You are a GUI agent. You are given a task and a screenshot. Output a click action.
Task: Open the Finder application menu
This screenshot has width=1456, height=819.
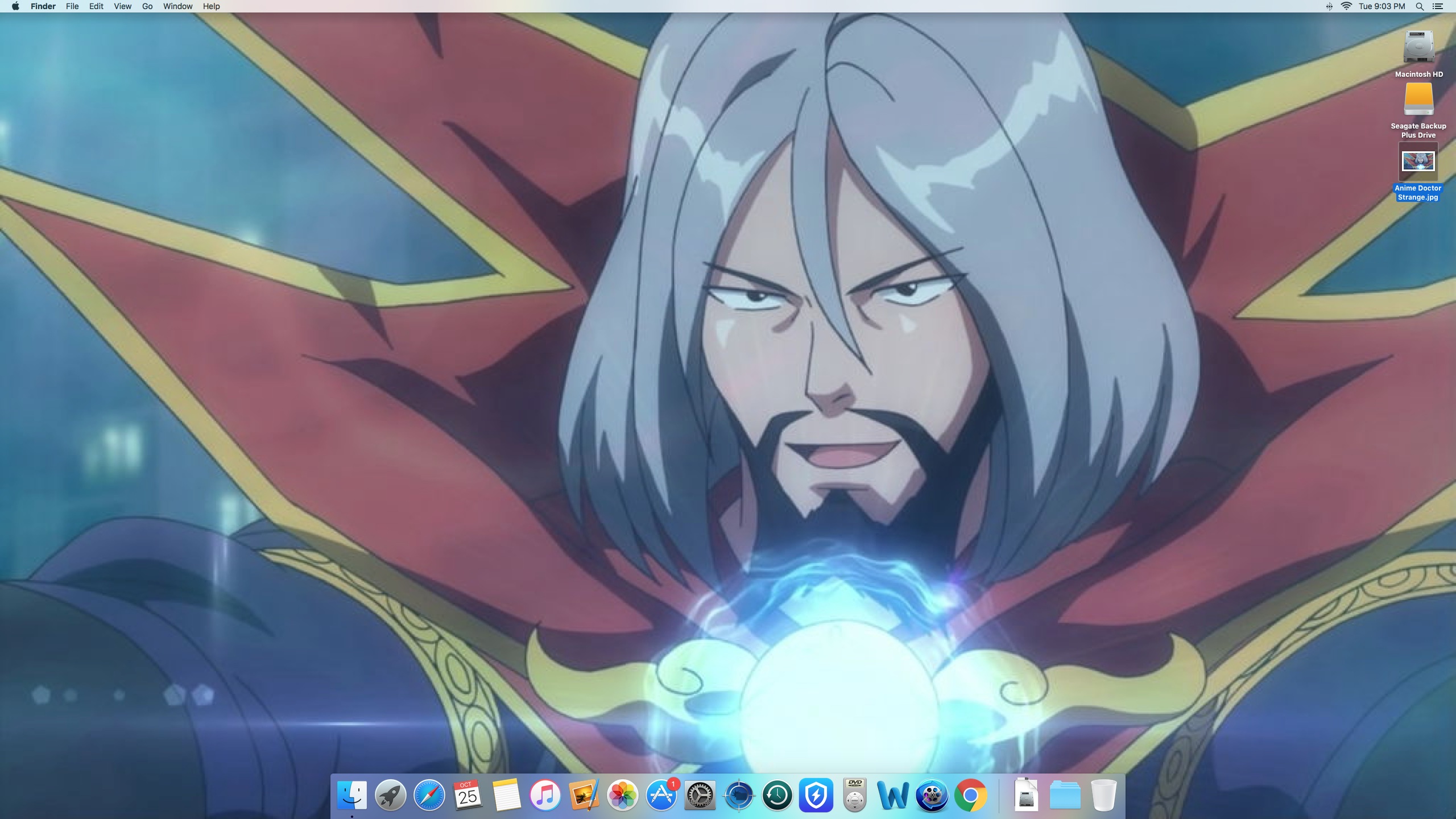pyautogui.click(x=43, y=6)
